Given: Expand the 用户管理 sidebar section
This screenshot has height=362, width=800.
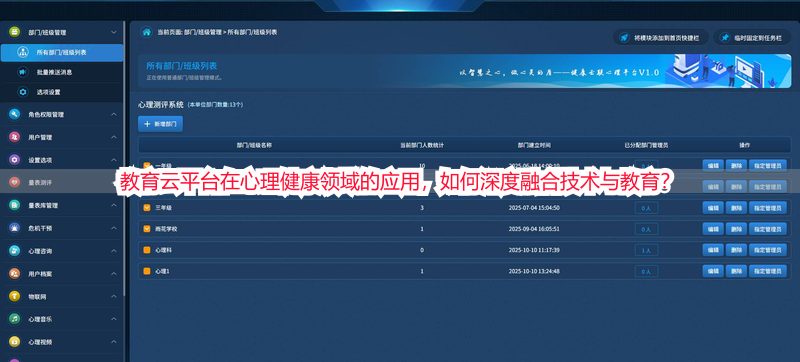Looking at the screenshot, I should coord(114,137).
